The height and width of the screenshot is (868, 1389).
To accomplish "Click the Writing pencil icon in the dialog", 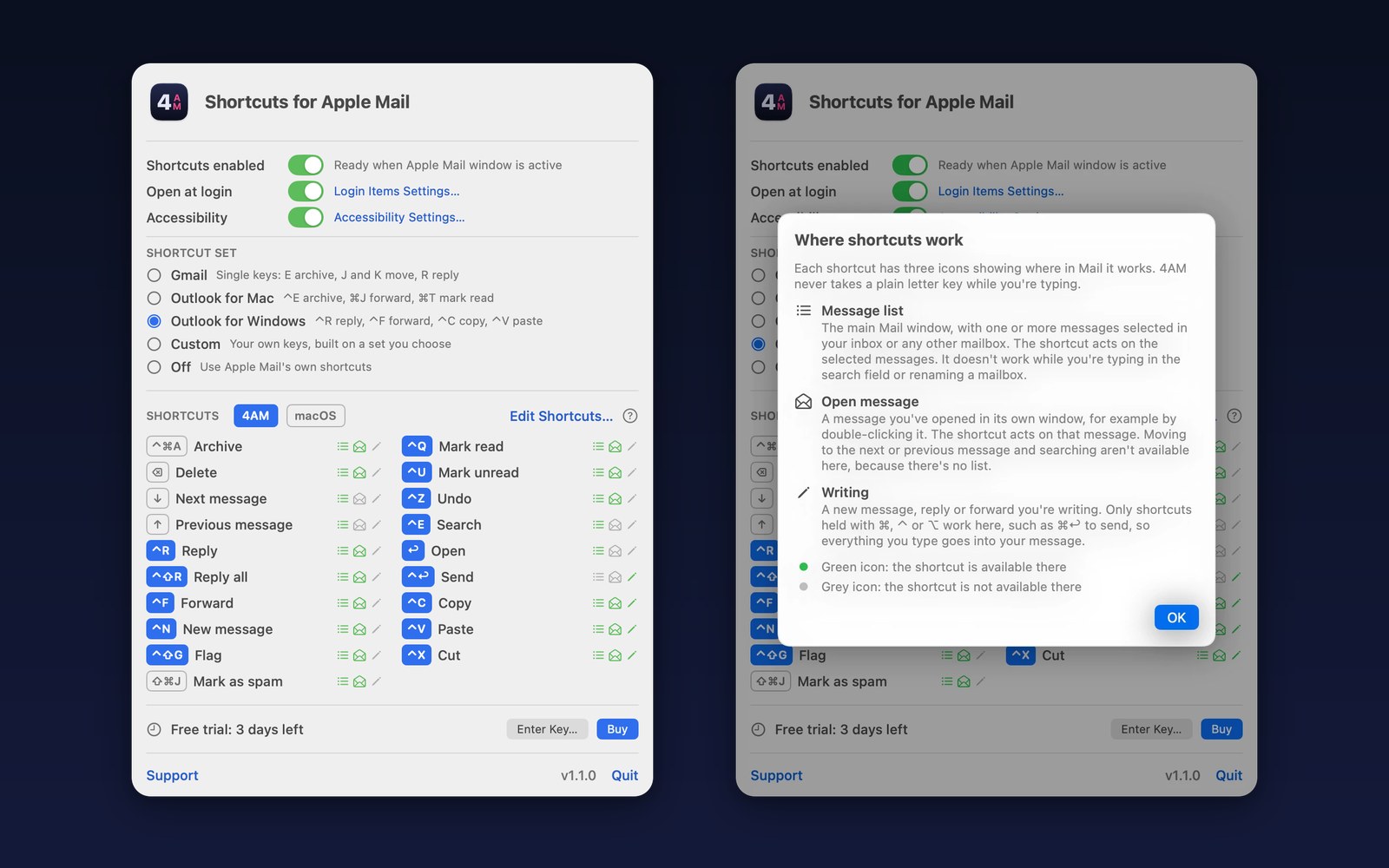I will coord(804,492).
